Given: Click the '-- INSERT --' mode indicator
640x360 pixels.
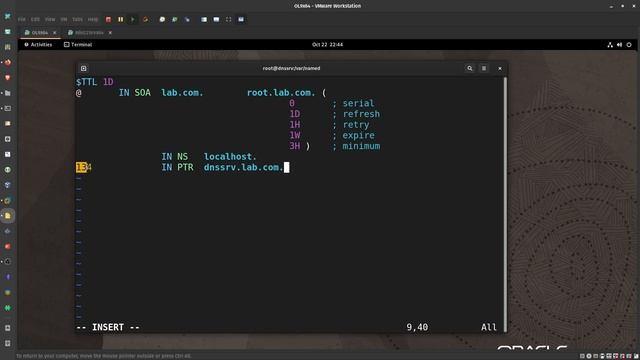Looking at the screenshot, I should 108,327.
